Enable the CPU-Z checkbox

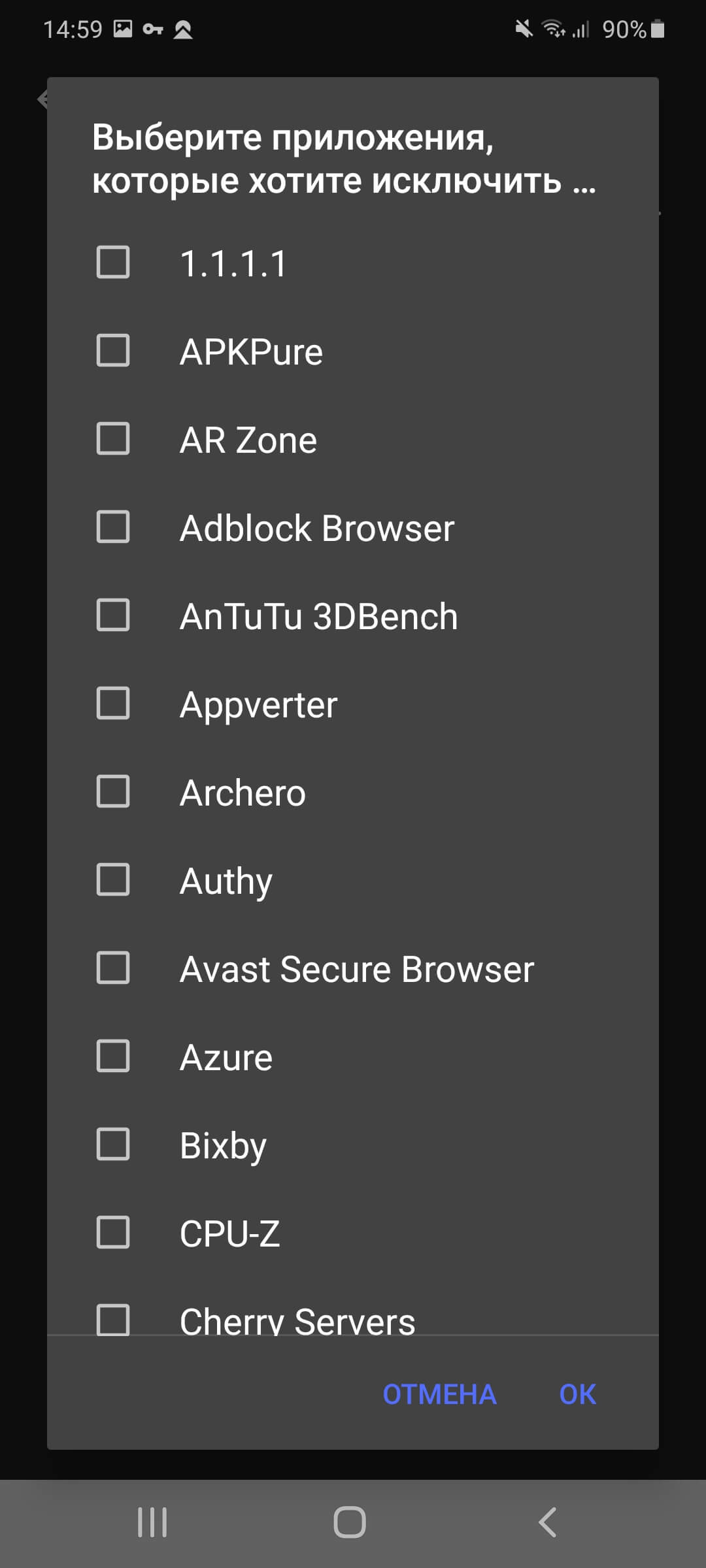coord(113,1233)
